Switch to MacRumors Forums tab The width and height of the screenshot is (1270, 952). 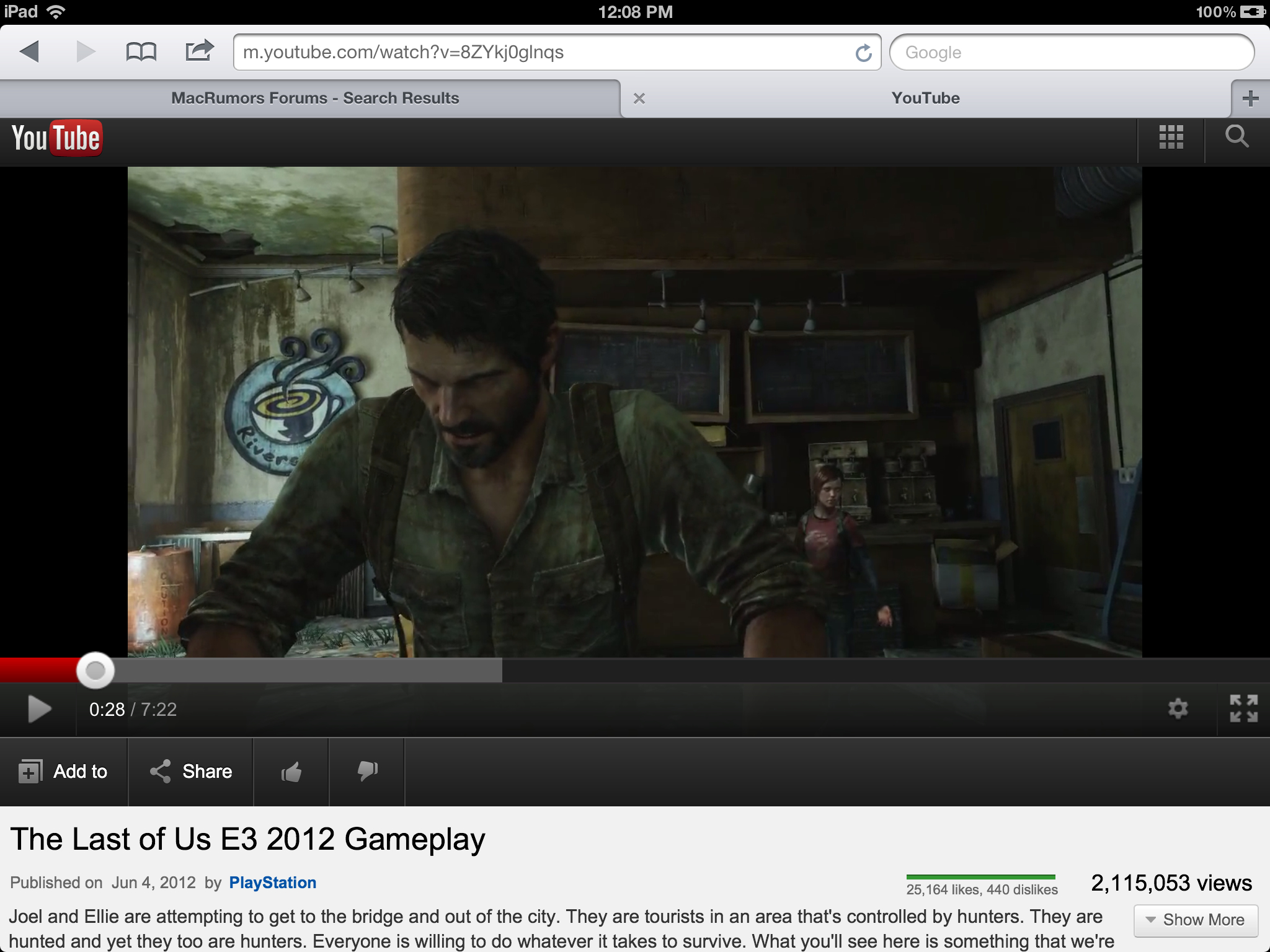pos(315,98)
